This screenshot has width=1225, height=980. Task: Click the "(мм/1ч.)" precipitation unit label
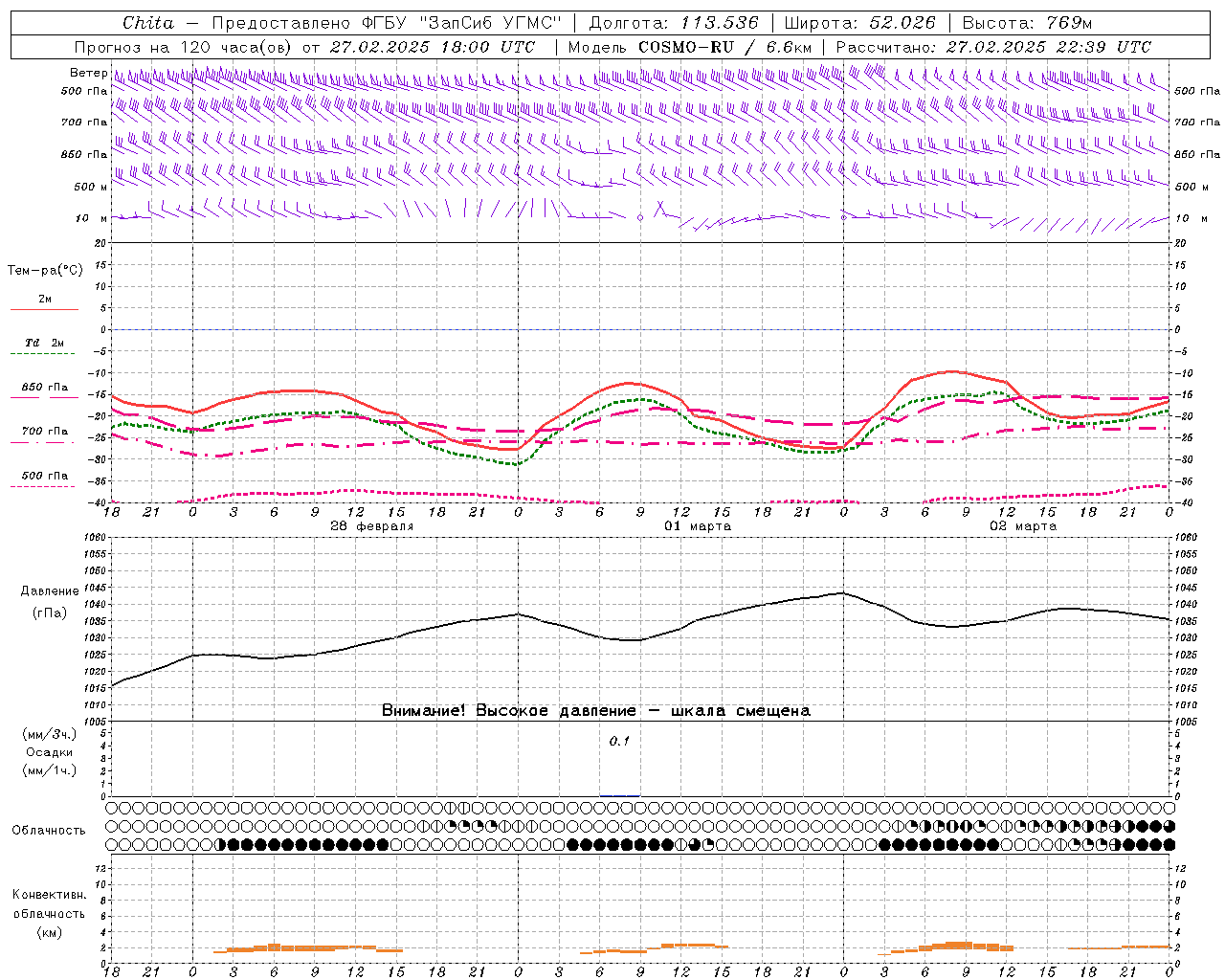pos(50,770)
